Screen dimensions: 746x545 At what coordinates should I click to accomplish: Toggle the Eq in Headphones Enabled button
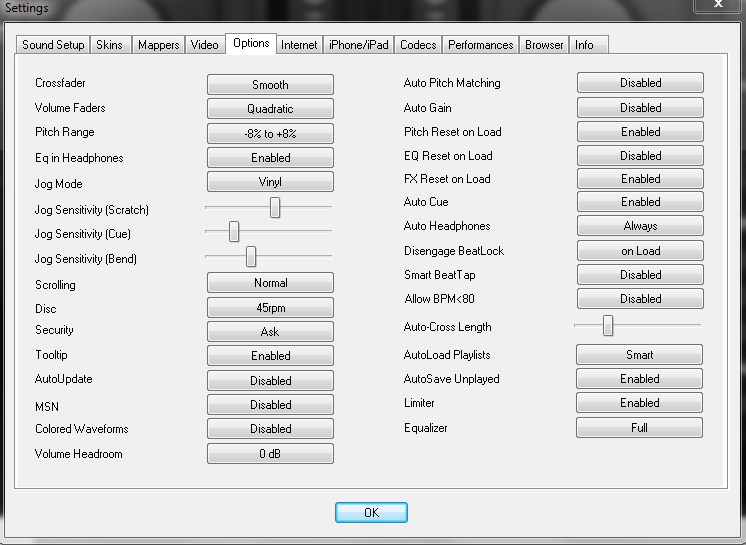270,158
